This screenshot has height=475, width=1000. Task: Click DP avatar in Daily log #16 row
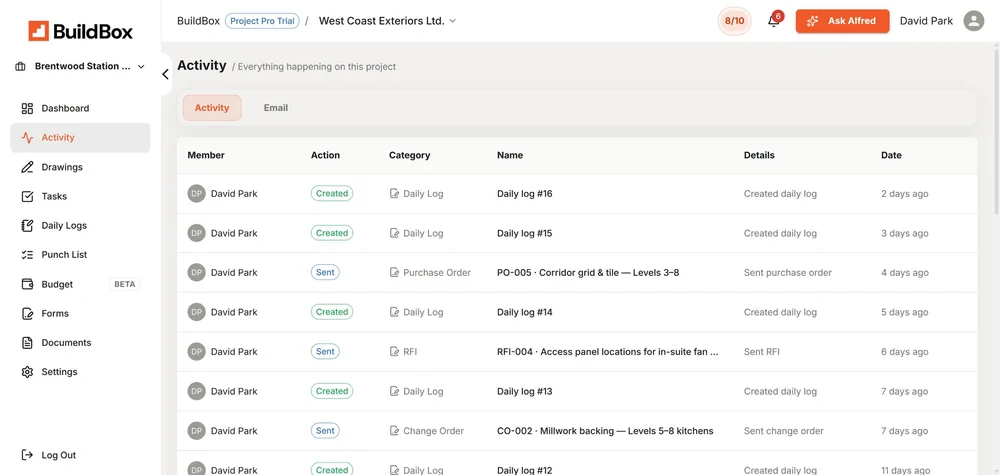click(x=196, y=194)
